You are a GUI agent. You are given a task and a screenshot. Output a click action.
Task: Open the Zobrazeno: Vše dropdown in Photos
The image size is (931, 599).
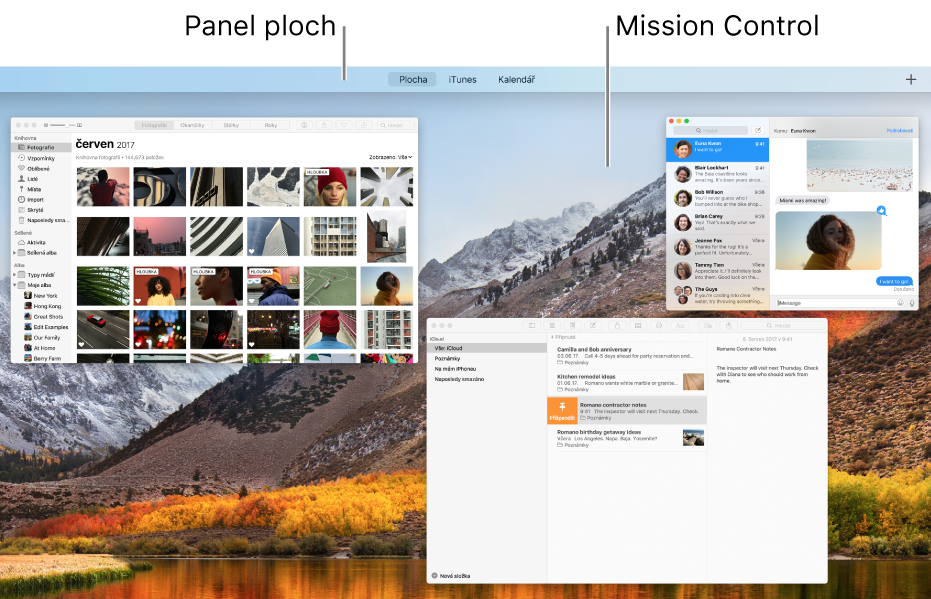(390, 157)
